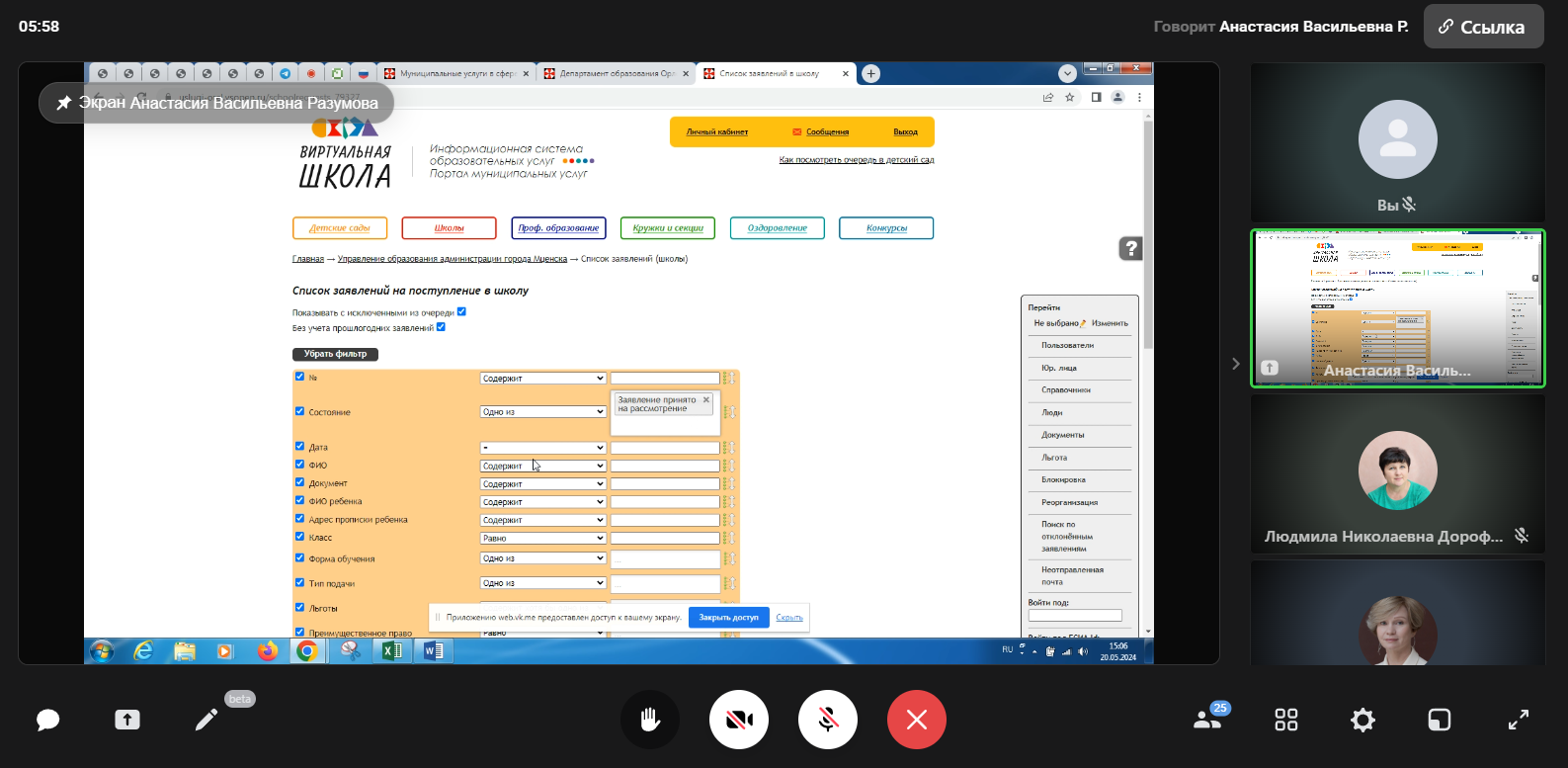Copy the call link via Ссылка button

pyautogui.click(x=1482, y=27)
